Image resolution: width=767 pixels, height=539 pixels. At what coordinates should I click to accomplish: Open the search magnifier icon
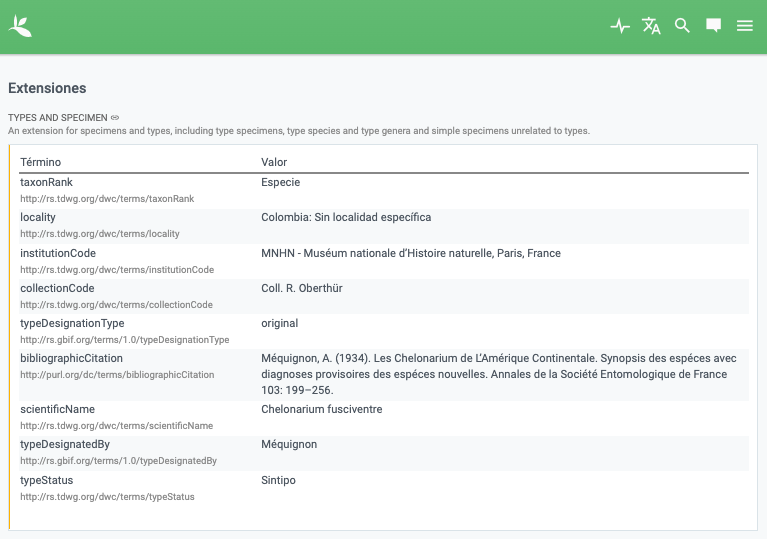click(682, 25)
